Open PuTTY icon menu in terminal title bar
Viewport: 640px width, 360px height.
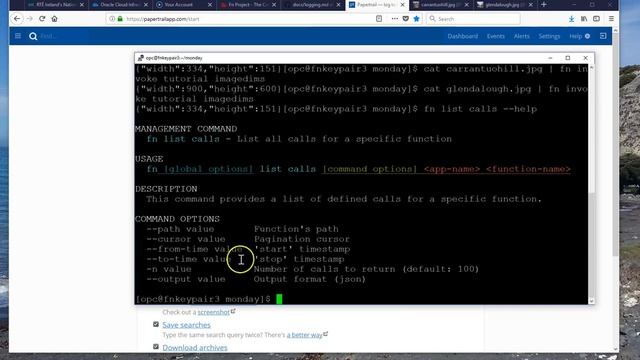140,58
